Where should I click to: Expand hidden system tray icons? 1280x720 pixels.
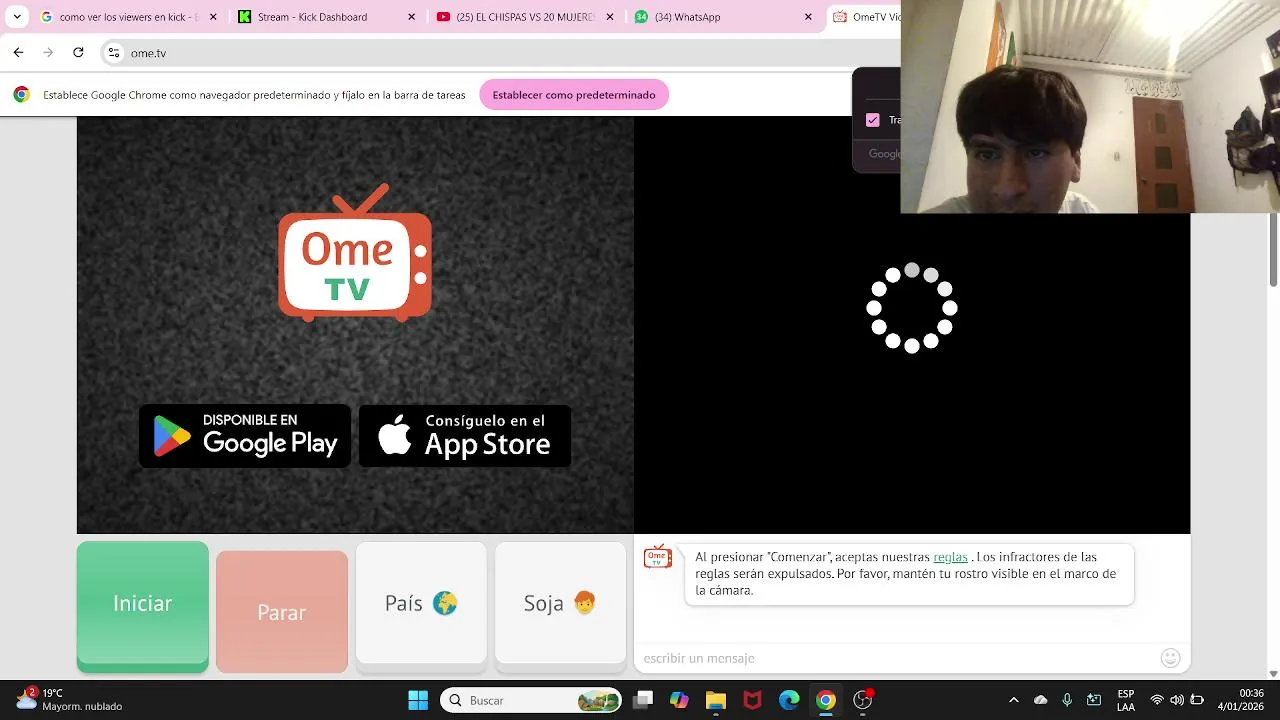[x=1013, y=700]
